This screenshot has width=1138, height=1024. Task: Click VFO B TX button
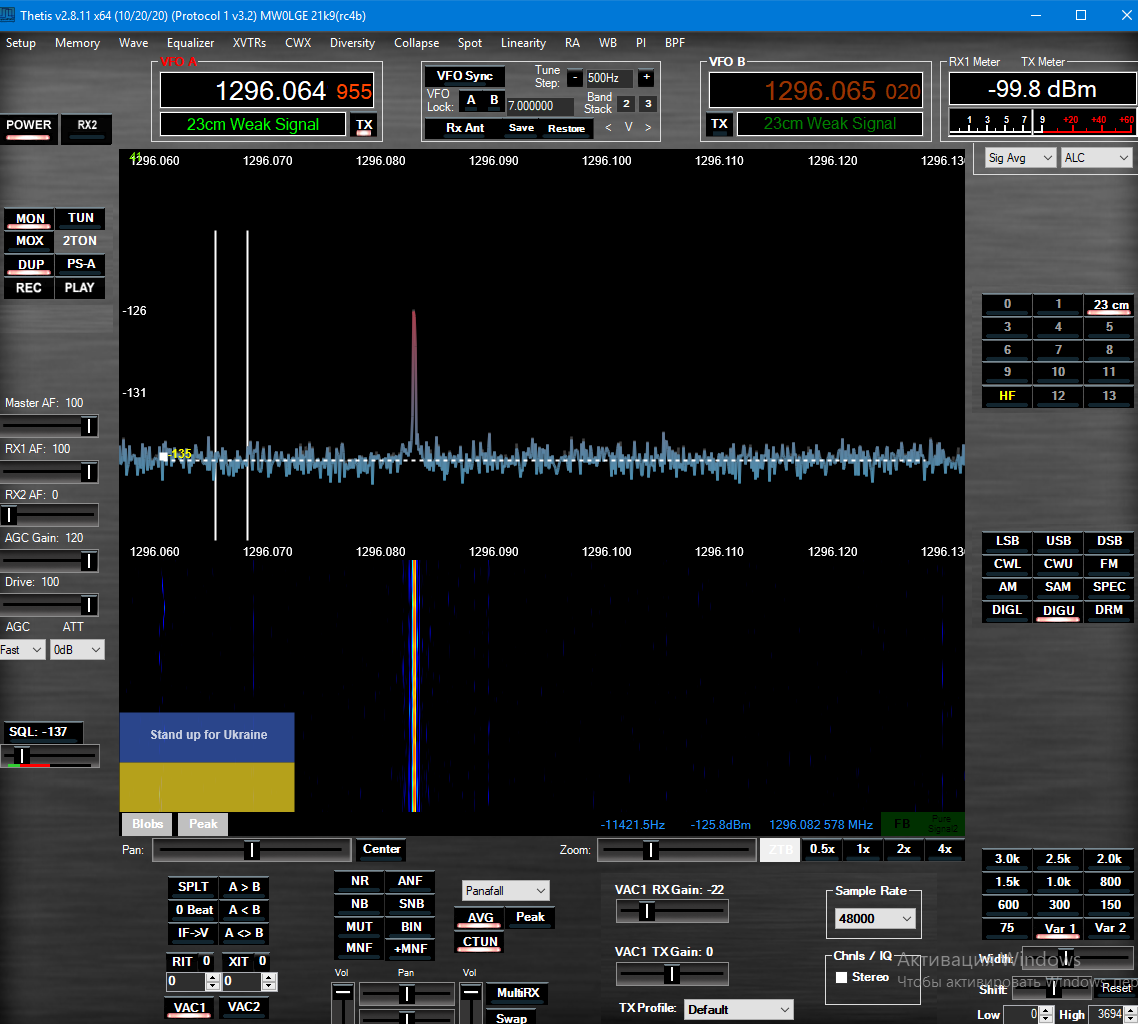[x=719, y=124]
